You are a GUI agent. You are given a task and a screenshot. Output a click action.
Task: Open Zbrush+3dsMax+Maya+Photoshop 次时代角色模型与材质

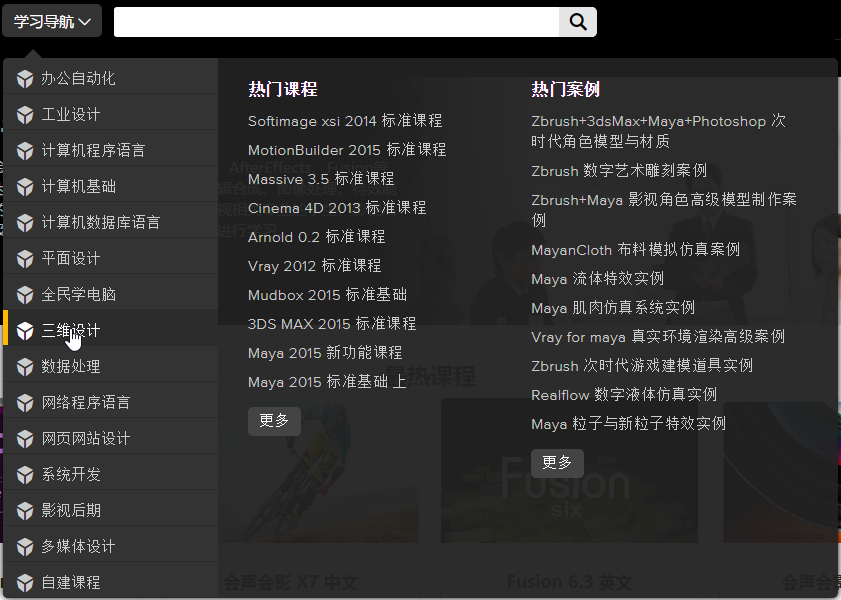click(658, 131)
